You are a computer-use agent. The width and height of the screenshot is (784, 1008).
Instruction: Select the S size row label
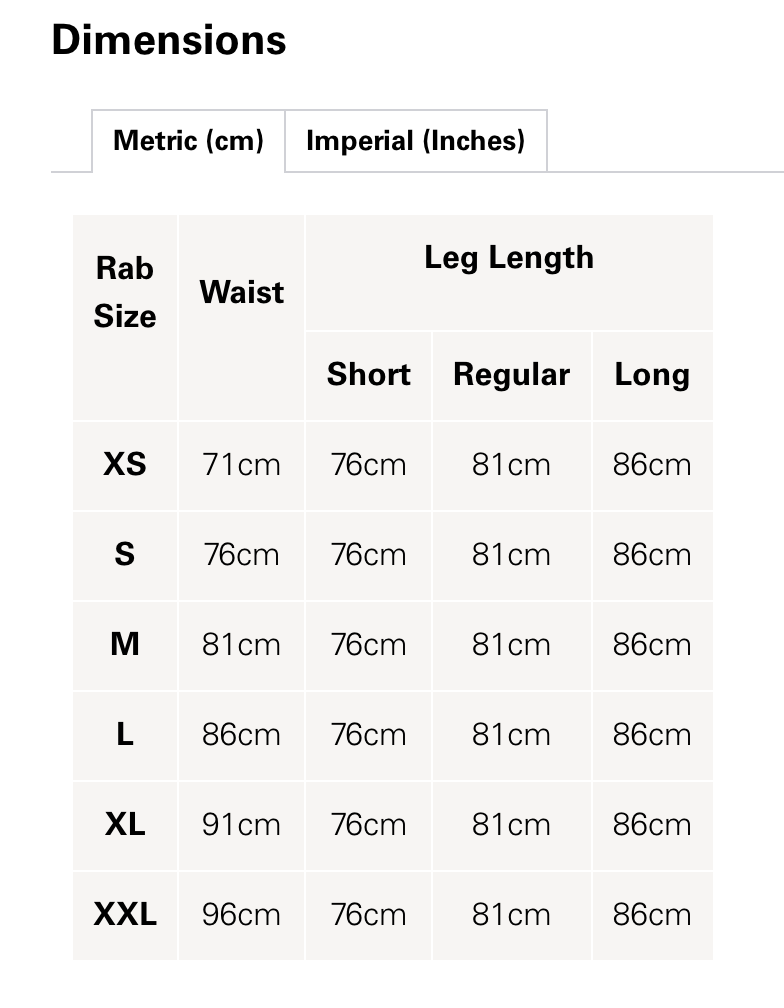point(125,554)
